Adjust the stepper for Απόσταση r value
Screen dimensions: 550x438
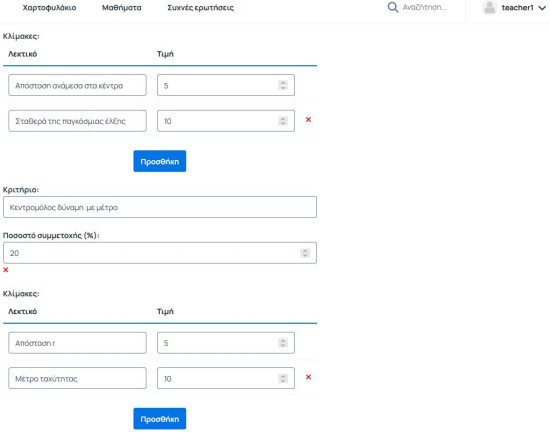coord(283,343)
